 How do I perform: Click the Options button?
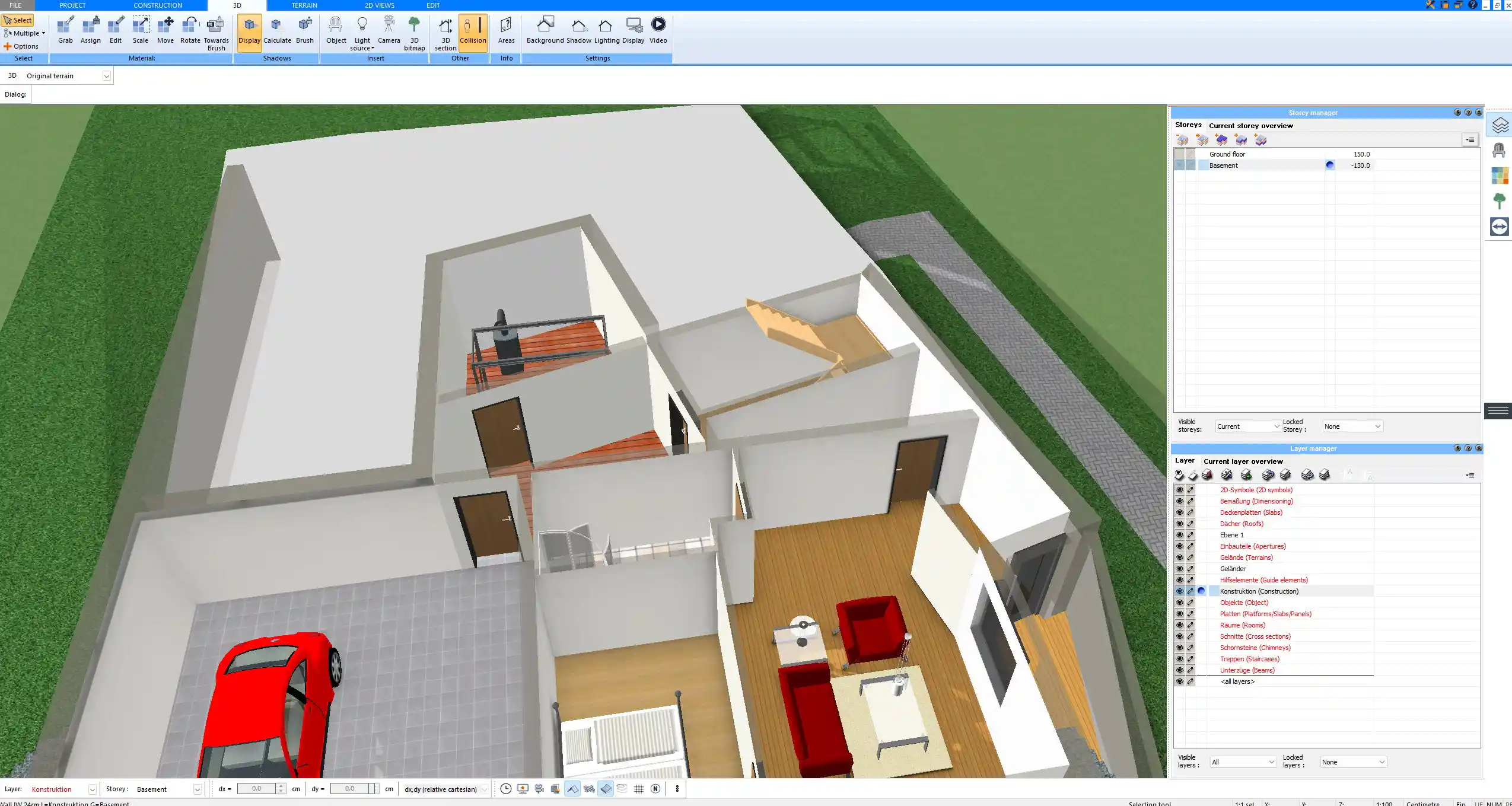21,46
